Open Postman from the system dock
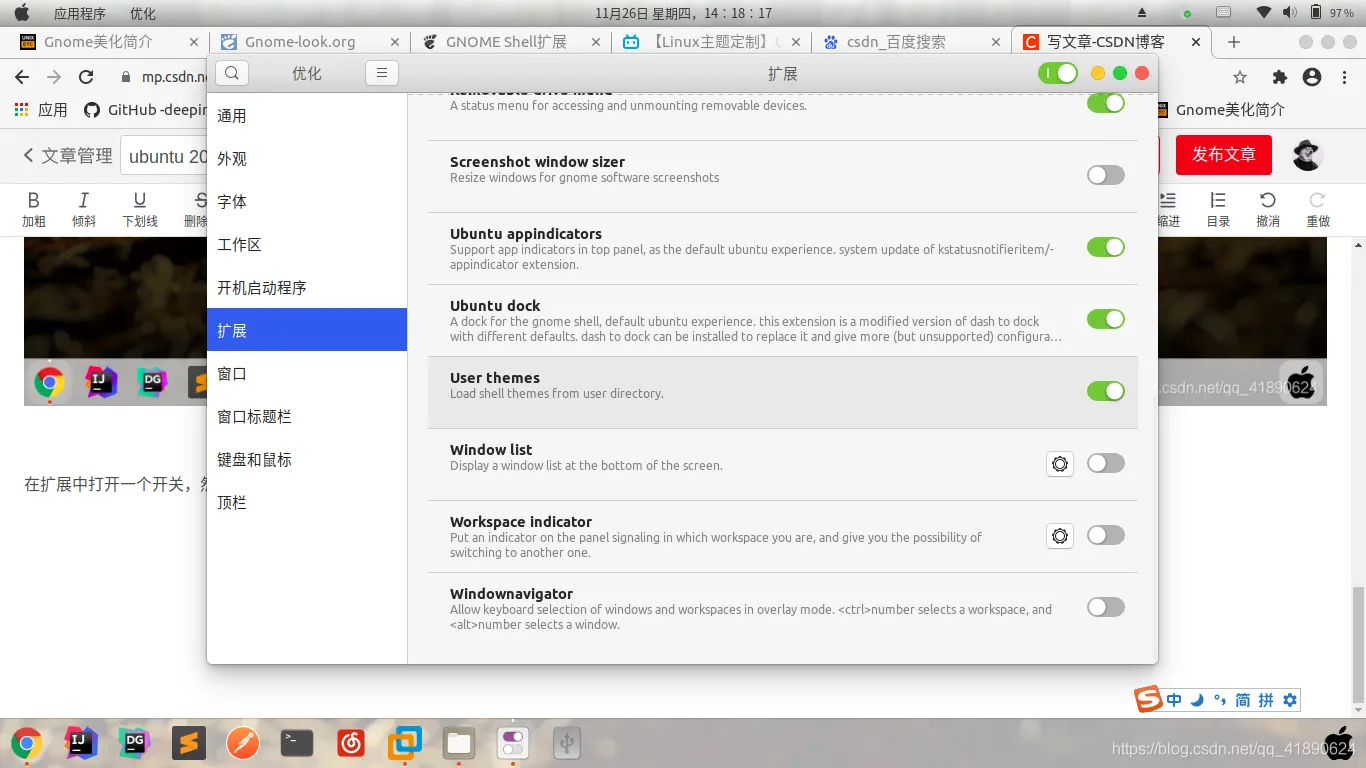Screen dimensions: 1366x768 (243, 743)
